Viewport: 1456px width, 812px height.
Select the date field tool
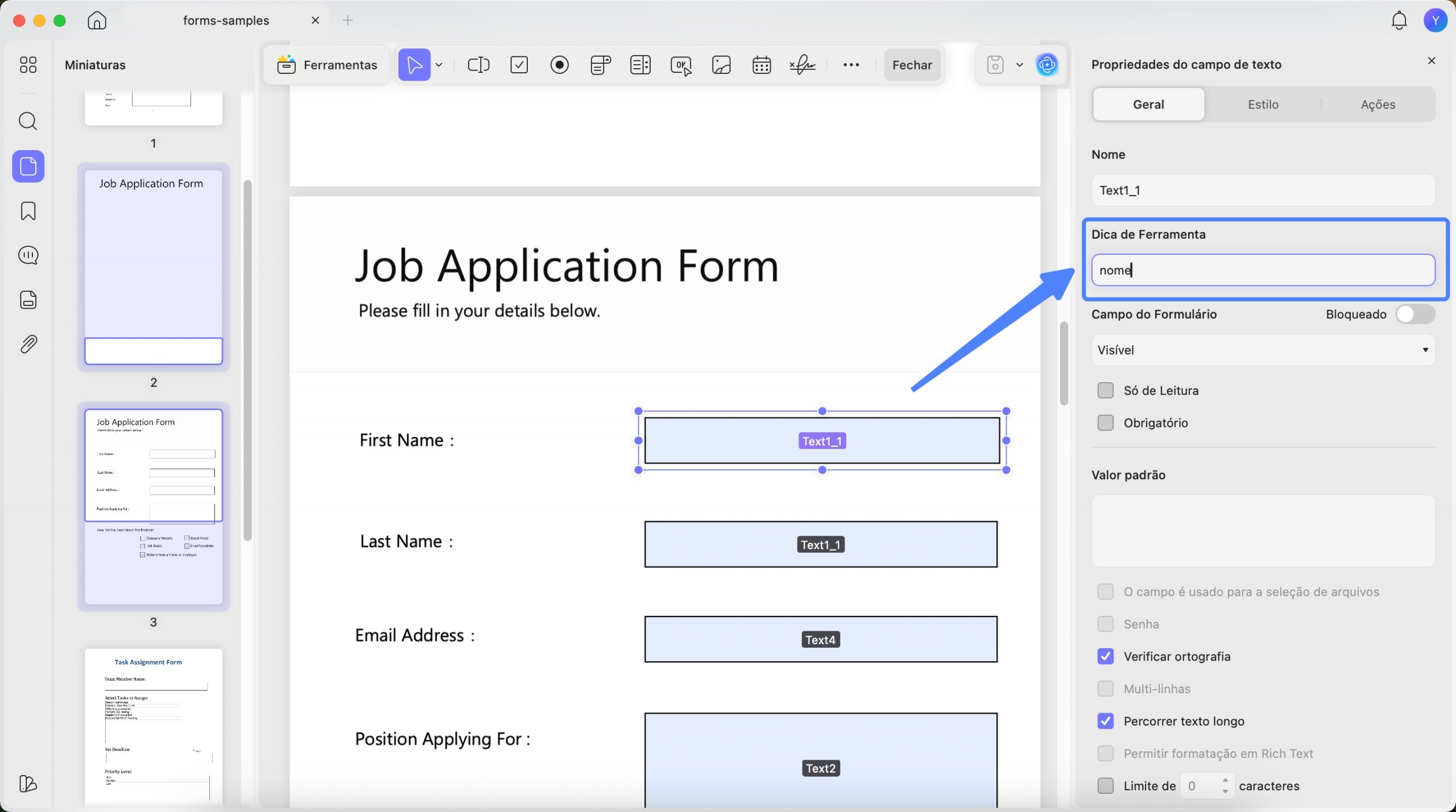click(762, 65)
